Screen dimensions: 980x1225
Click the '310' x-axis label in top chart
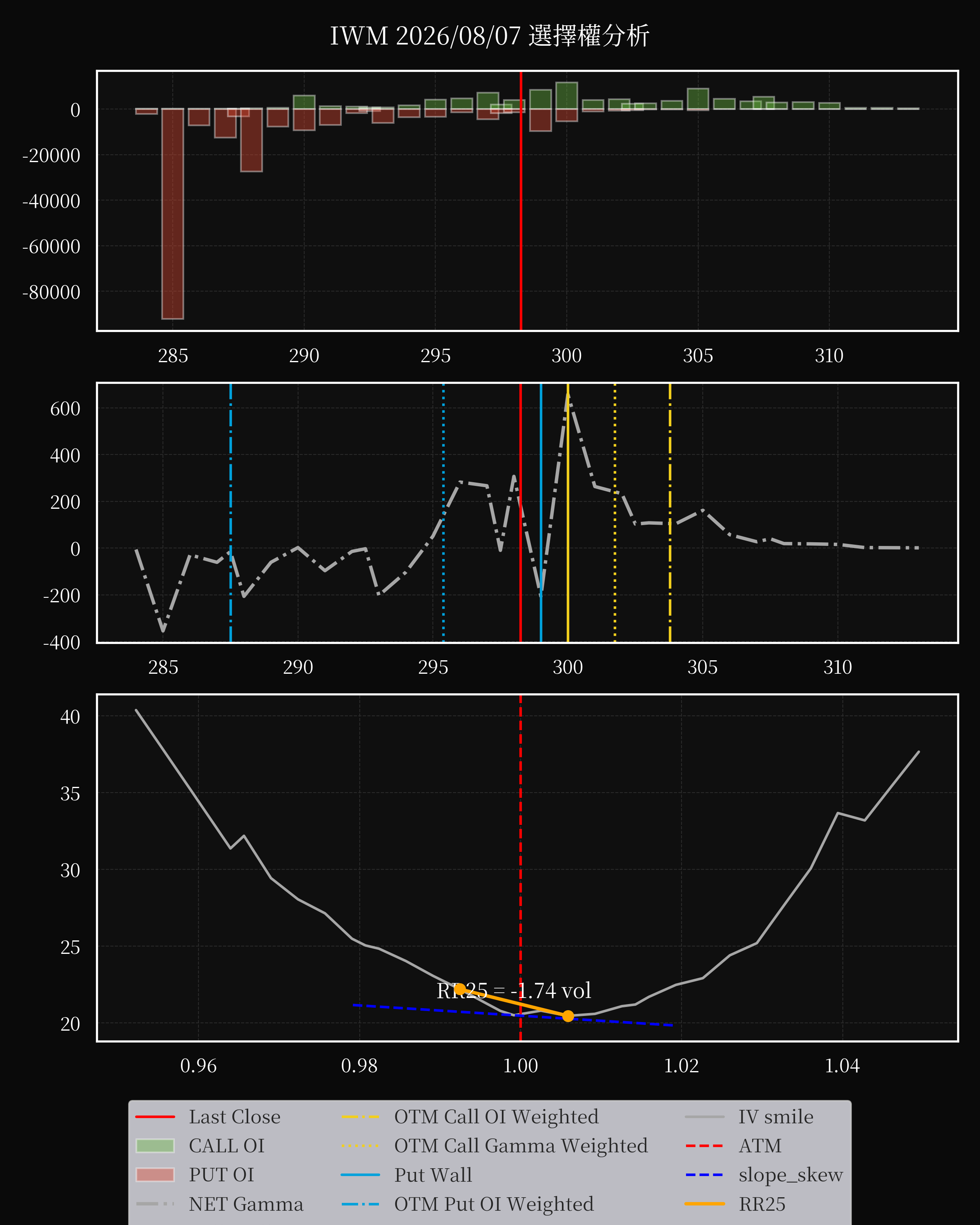pos(829,356)
